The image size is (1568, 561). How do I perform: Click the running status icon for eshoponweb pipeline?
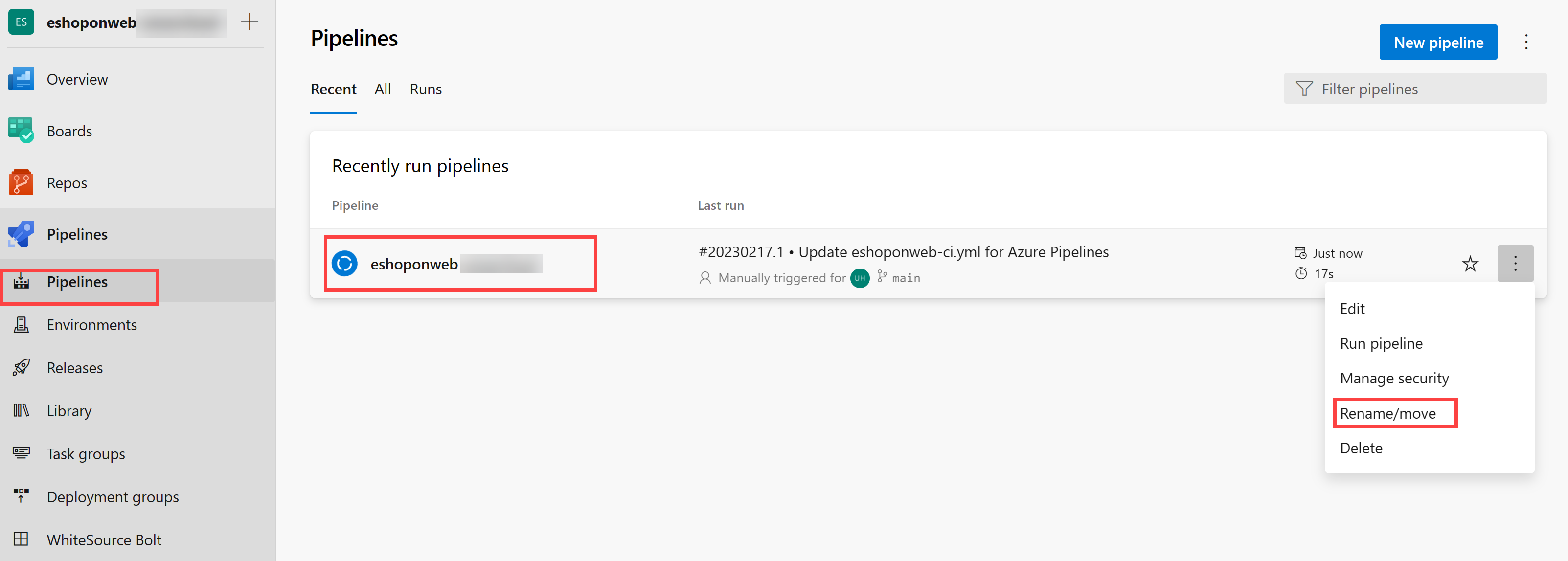(x=344, y=264)
